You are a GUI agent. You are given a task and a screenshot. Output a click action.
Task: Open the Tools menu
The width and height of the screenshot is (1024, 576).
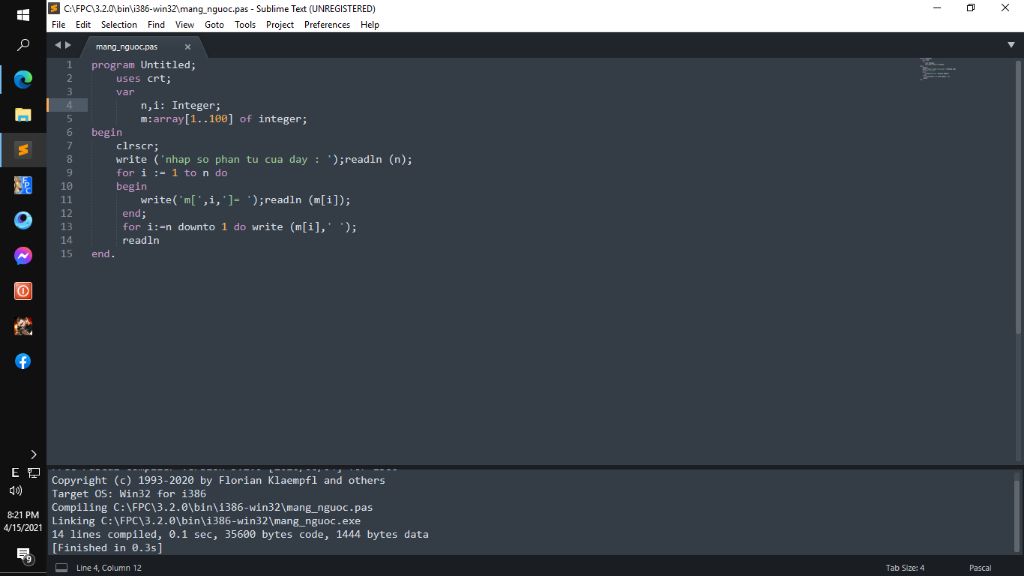[245, 25]
